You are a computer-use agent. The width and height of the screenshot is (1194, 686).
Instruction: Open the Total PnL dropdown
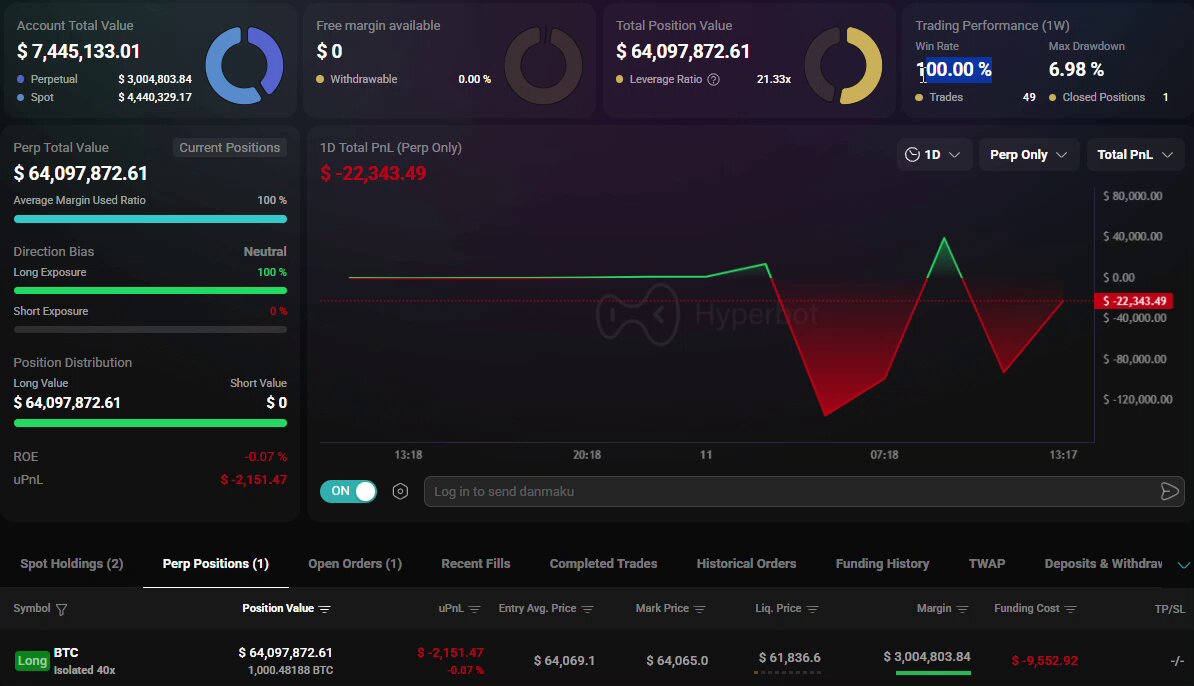point(1135,155)
